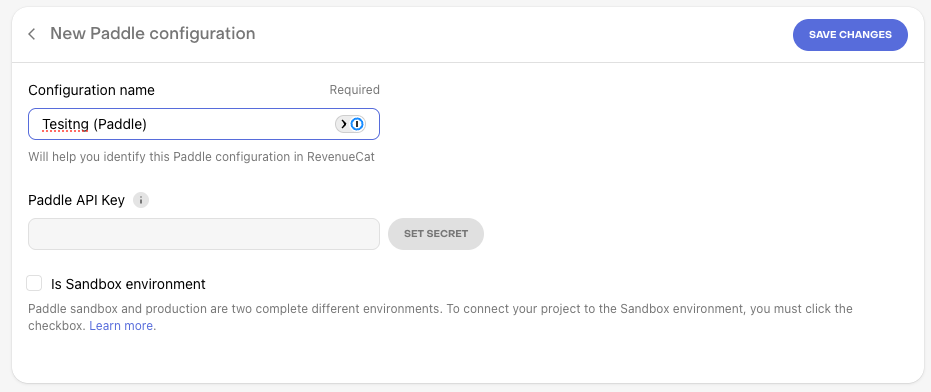
Task: Click the "Configuration name" field label
Action: (91, 90)
